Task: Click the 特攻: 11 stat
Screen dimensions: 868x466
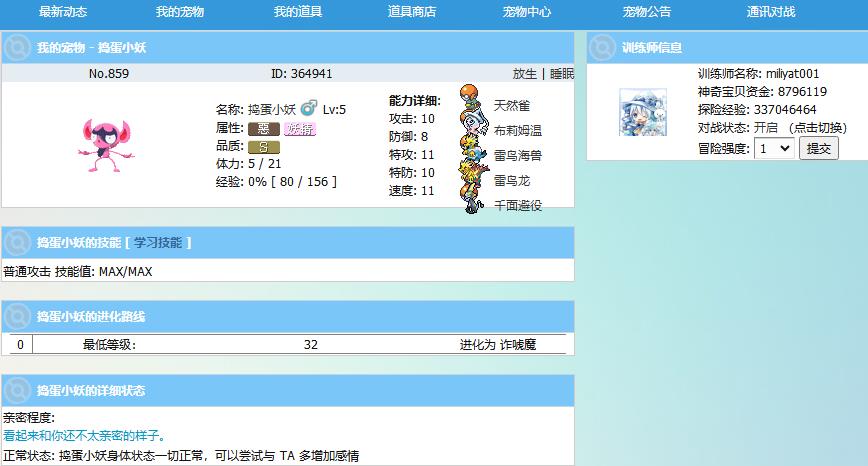Action: 412,155
